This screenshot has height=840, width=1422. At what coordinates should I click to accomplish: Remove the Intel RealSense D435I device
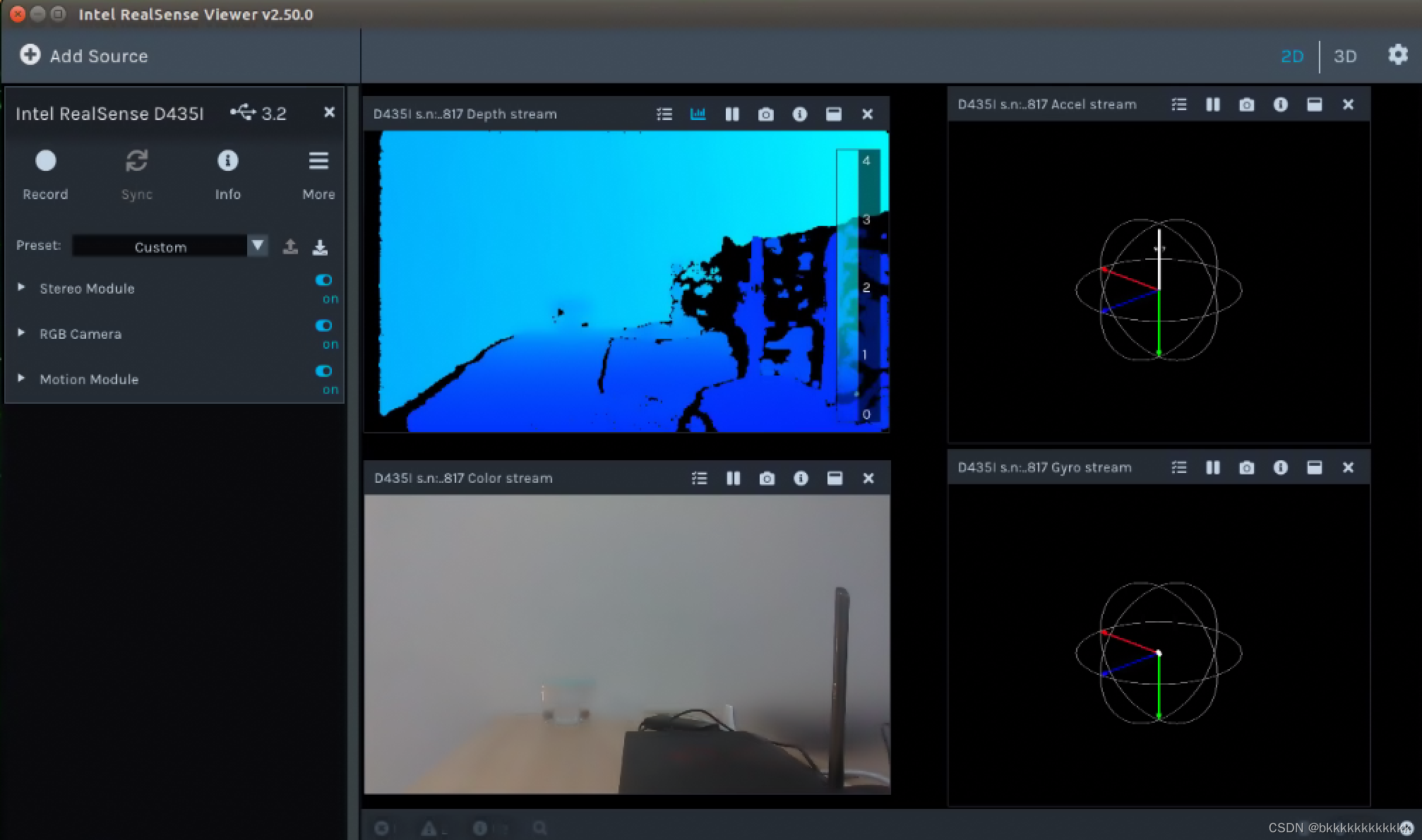point(329,112)
